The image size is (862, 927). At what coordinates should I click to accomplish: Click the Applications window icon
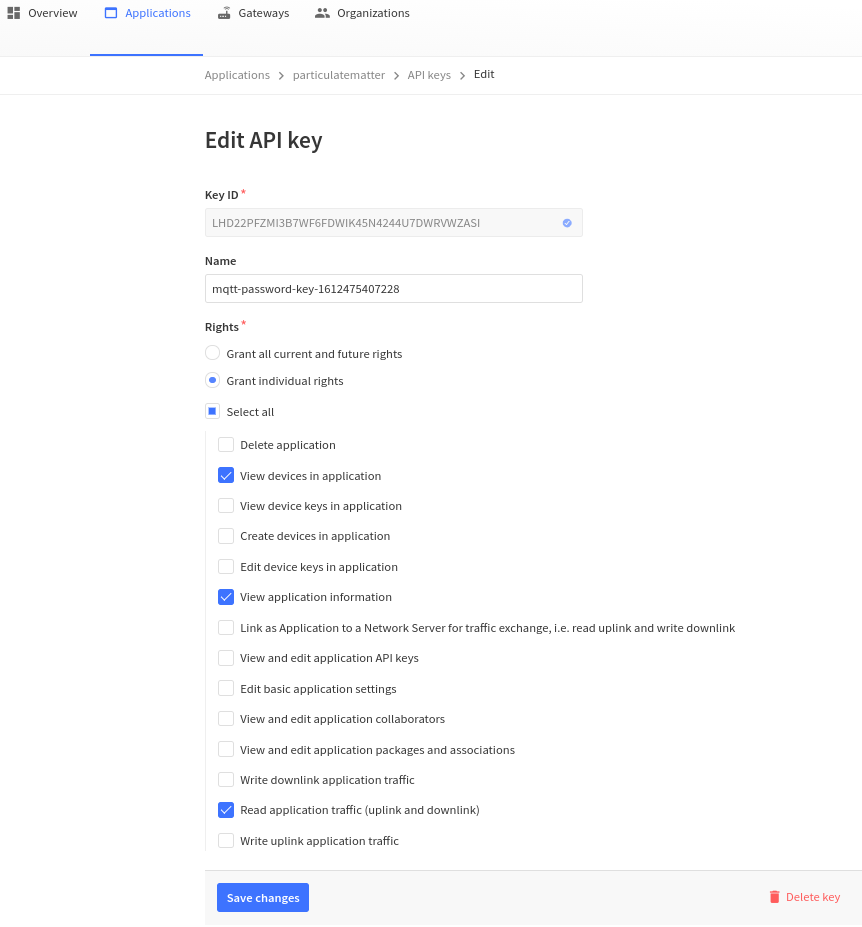[x=111, y=13]
